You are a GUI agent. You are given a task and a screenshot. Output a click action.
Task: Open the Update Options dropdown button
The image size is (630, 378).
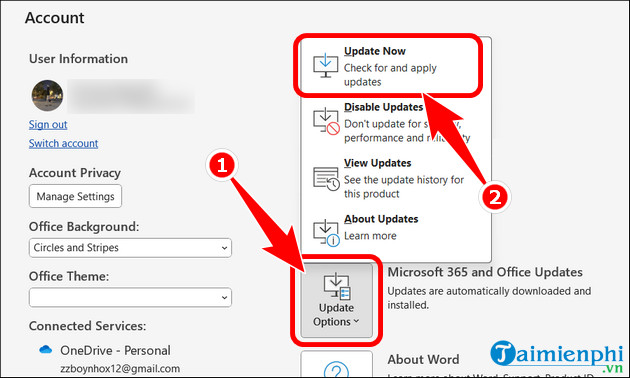pos(337,300)
